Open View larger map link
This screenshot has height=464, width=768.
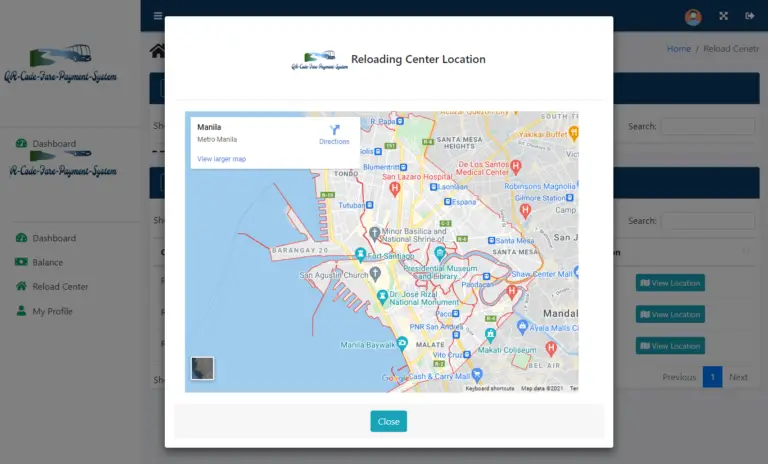click(x=221, y=159)
